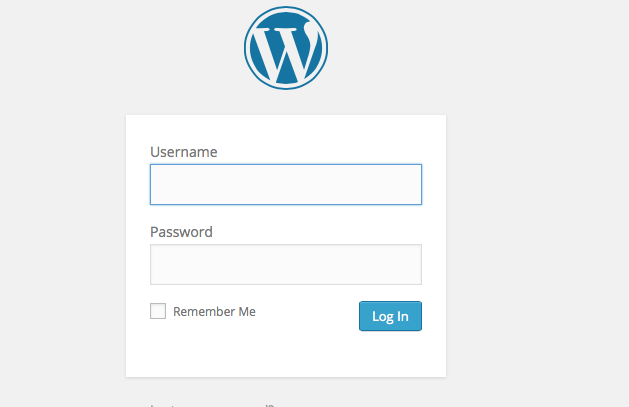Image resolution: width=629 pixels, height=407 pixels.
Task: Submit the form with Log In
Action: coord(390,316)
